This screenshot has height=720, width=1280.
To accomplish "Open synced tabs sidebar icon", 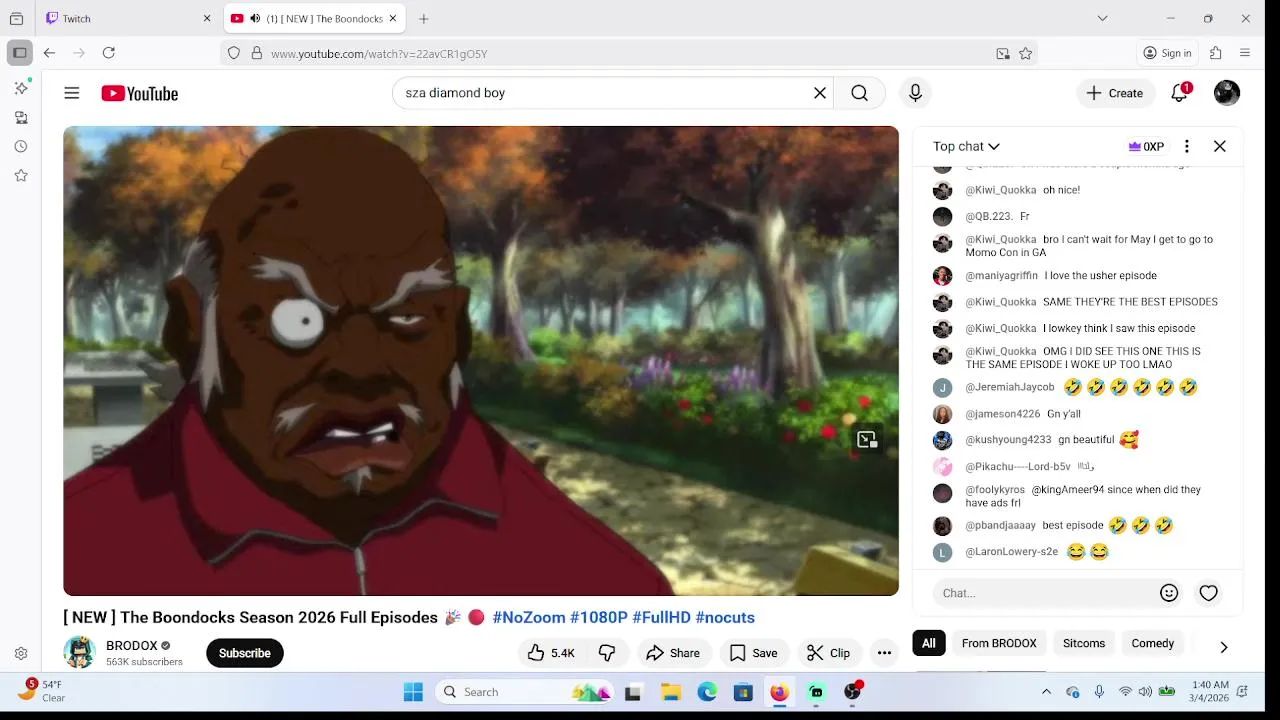I will coord(21,117).
